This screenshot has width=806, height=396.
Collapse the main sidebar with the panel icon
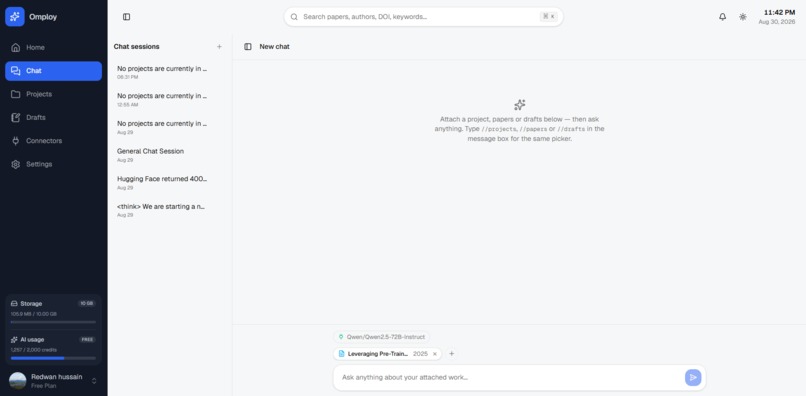tap(126, 17)
